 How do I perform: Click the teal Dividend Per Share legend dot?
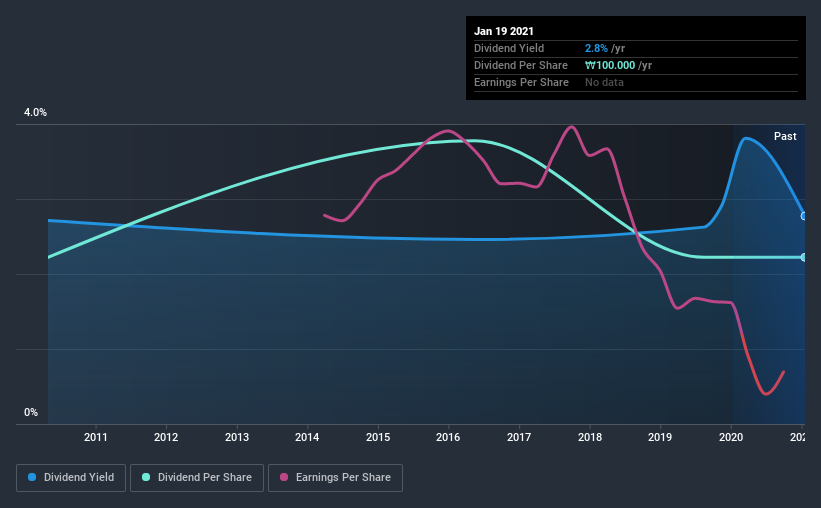pos(146,477)
